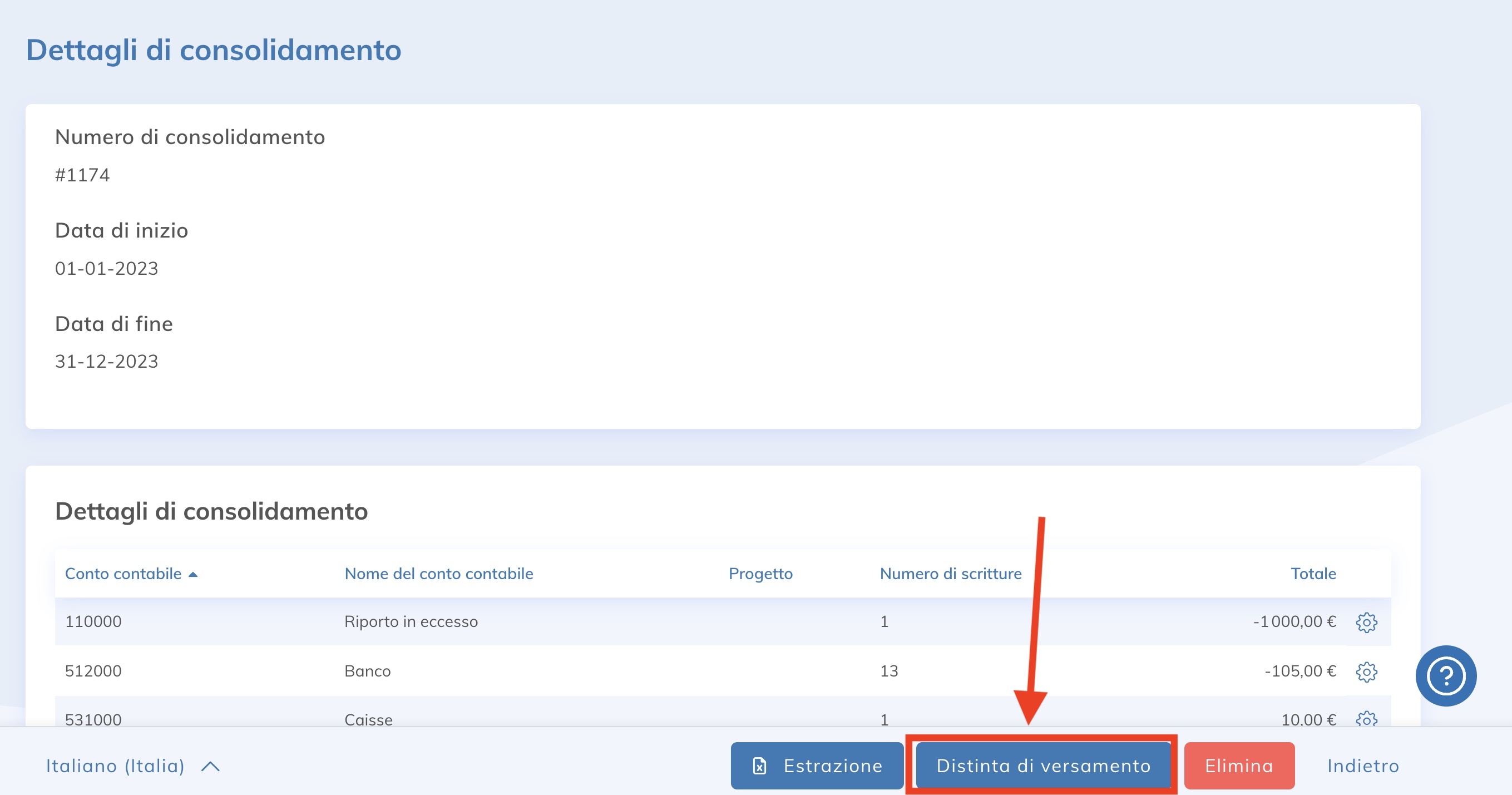Click the Distinta di versamento button
This screenshot has height=795, width=1512.
(x=1042, y=766)
